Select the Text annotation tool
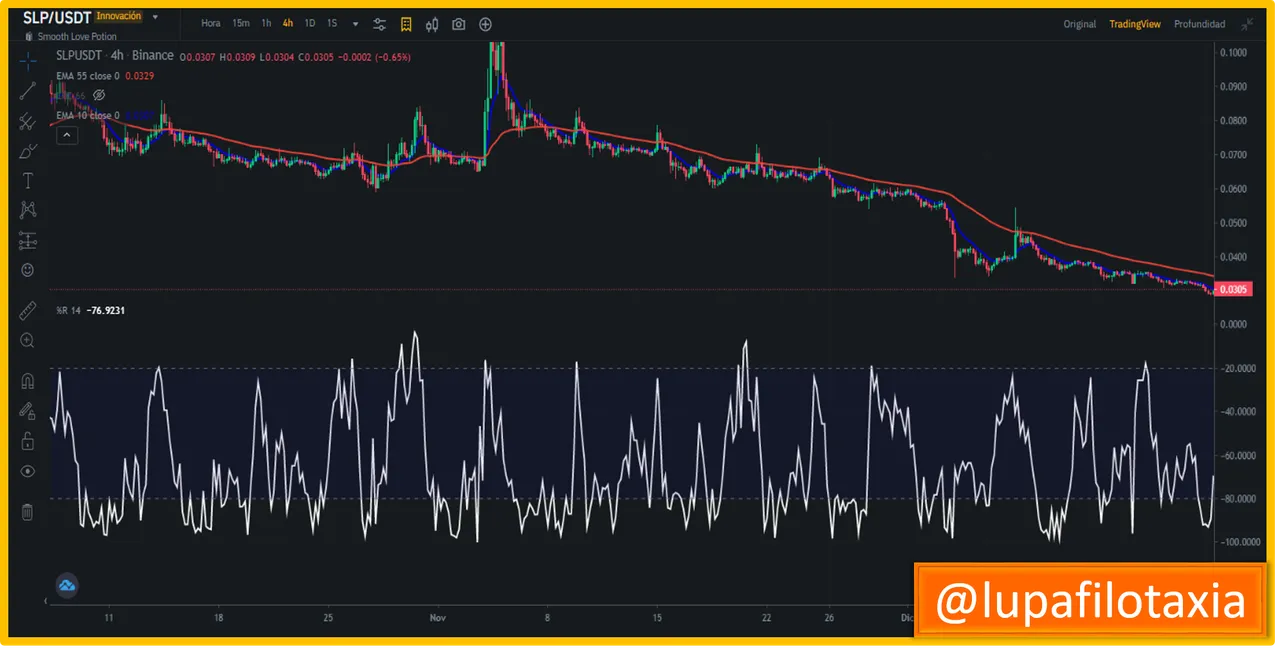The width and height of the screenshot is (1280, 664). [x=28, y=181]
